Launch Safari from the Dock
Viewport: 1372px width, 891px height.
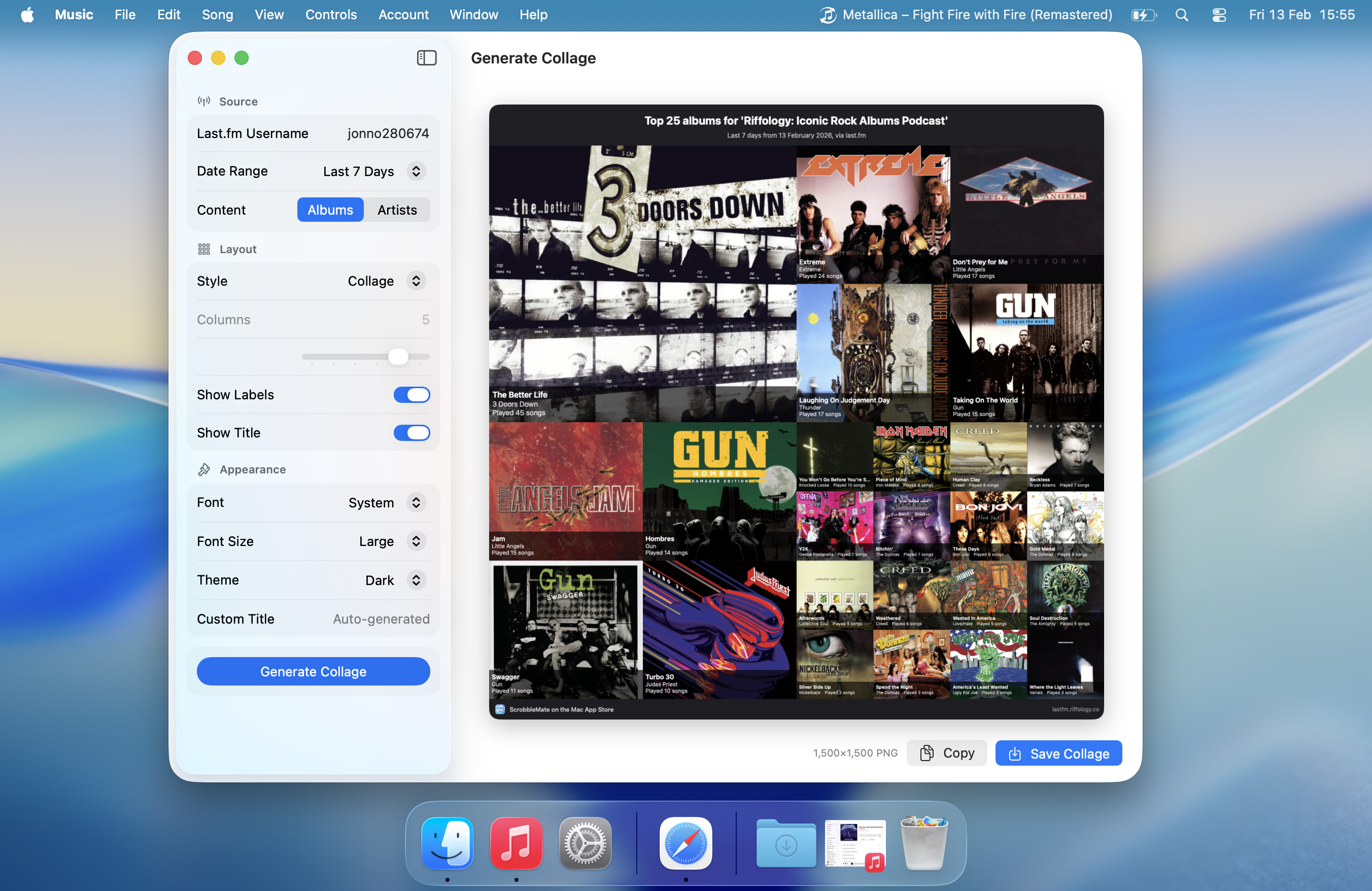coord(685,843)
